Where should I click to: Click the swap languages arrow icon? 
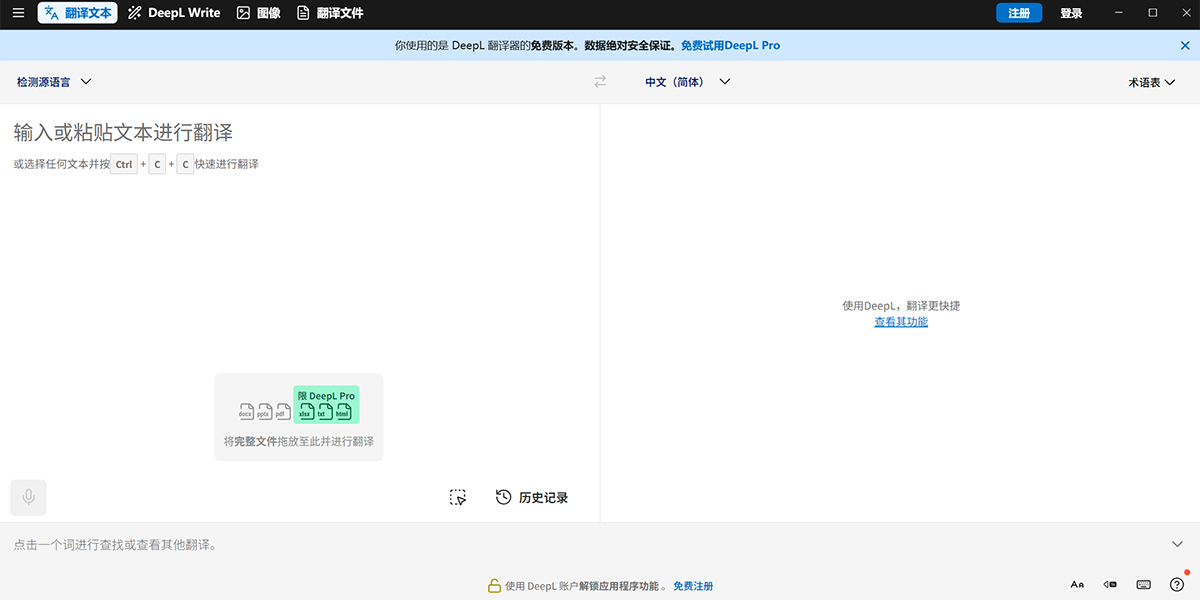tap(599, 81)
